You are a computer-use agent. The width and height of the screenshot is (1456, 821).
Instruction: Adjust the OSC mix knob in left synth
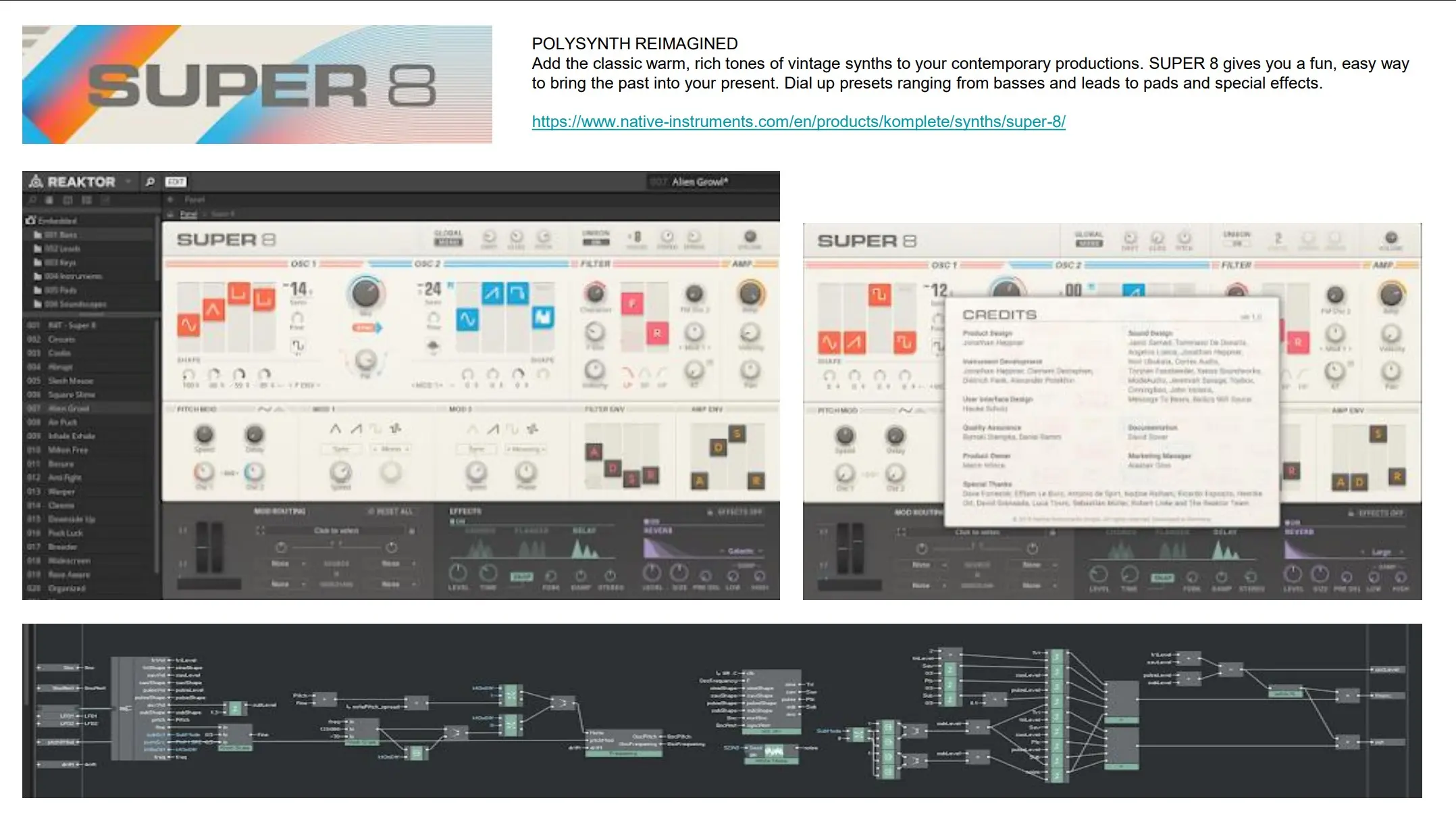pos(365,293)
